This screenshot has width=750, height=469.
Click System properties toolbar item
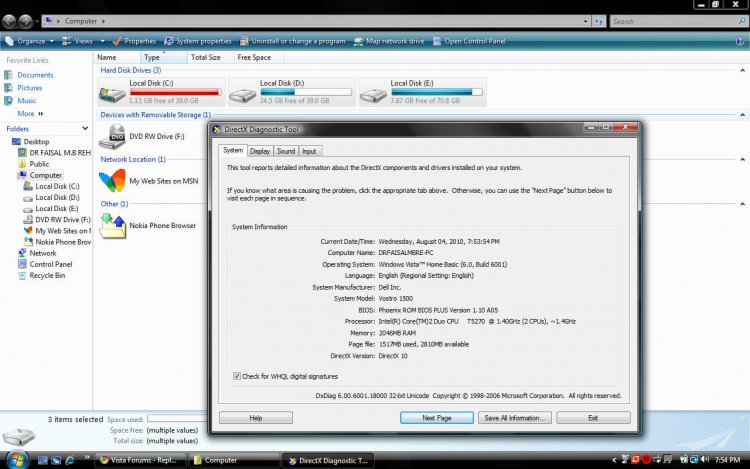198,41
